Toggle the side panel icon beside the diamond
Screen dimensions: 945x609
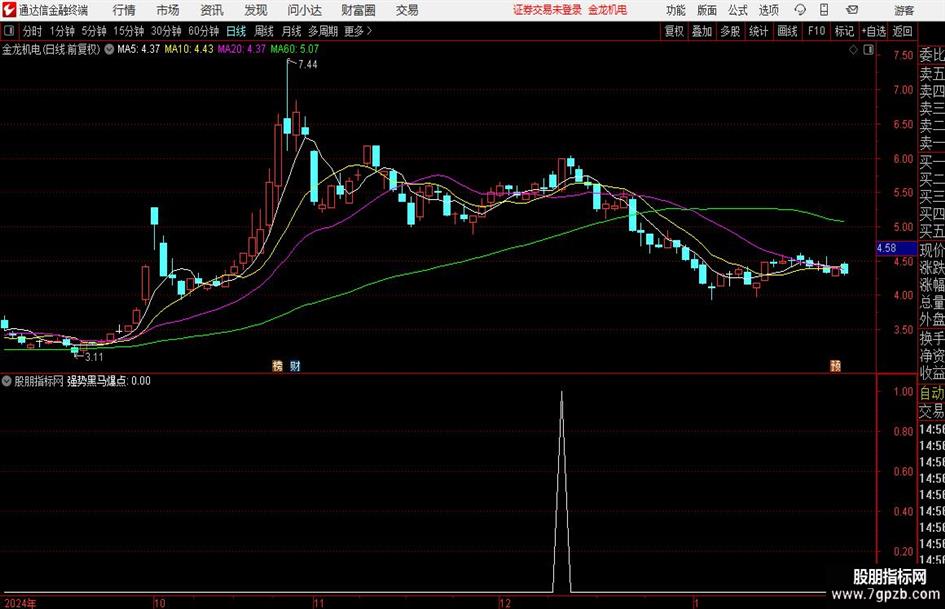coord(868,50)
